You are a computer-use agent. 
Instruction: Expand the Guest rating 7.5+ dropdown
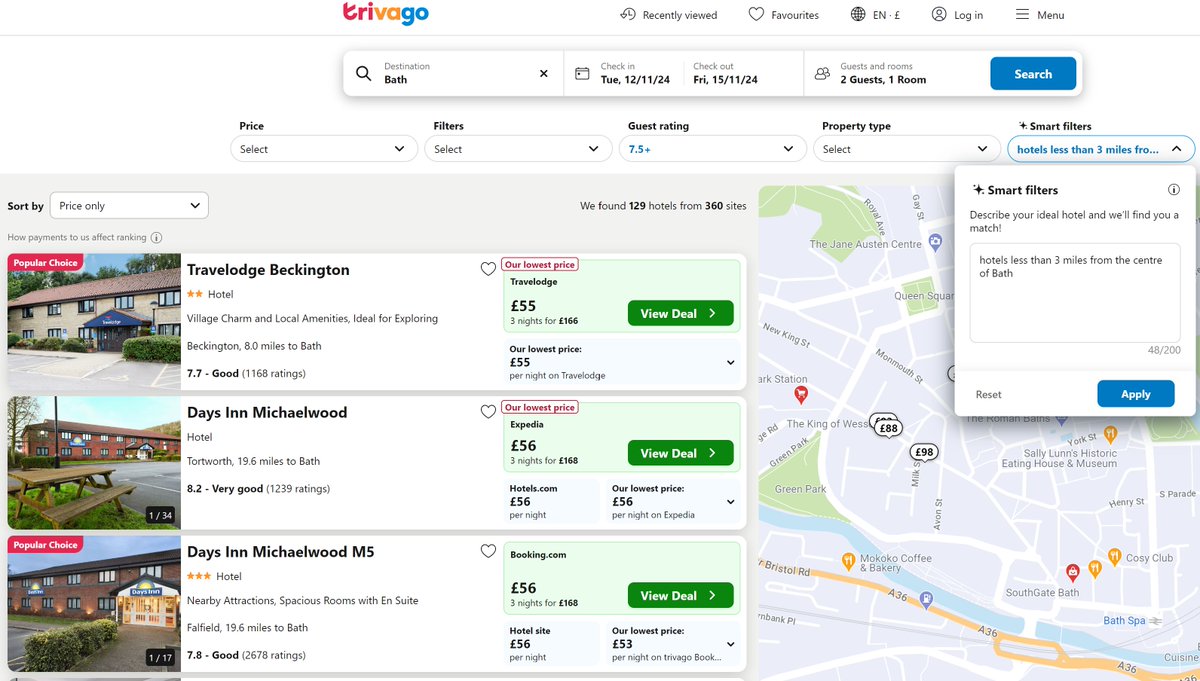click(712, 149)
